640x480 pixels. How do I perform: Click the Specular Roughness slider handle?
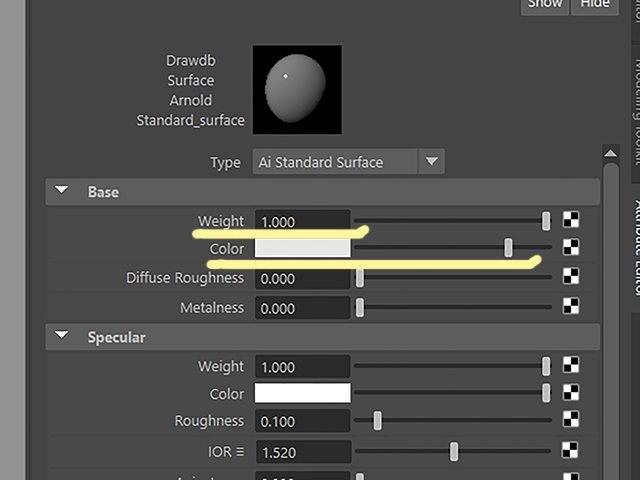click(x=378, y=421)
